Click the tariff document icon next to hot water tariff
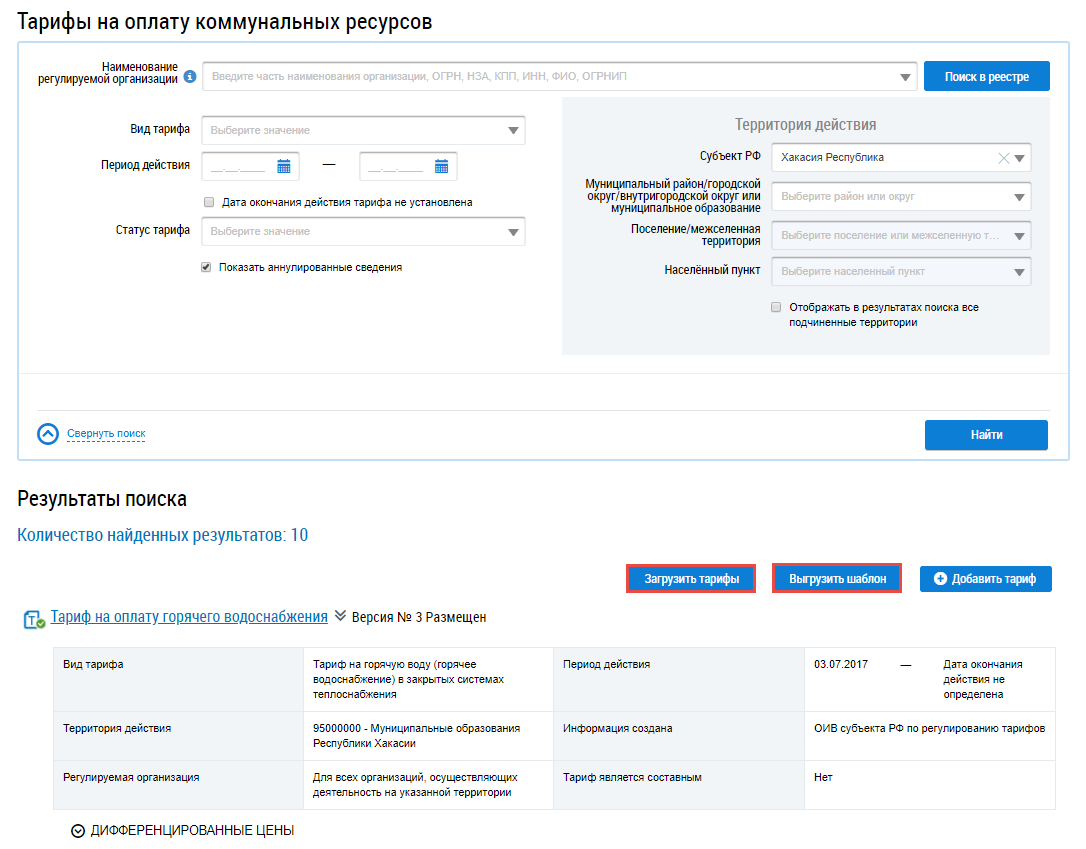This screenshot has width=1086, height=849. click(34, 619)
